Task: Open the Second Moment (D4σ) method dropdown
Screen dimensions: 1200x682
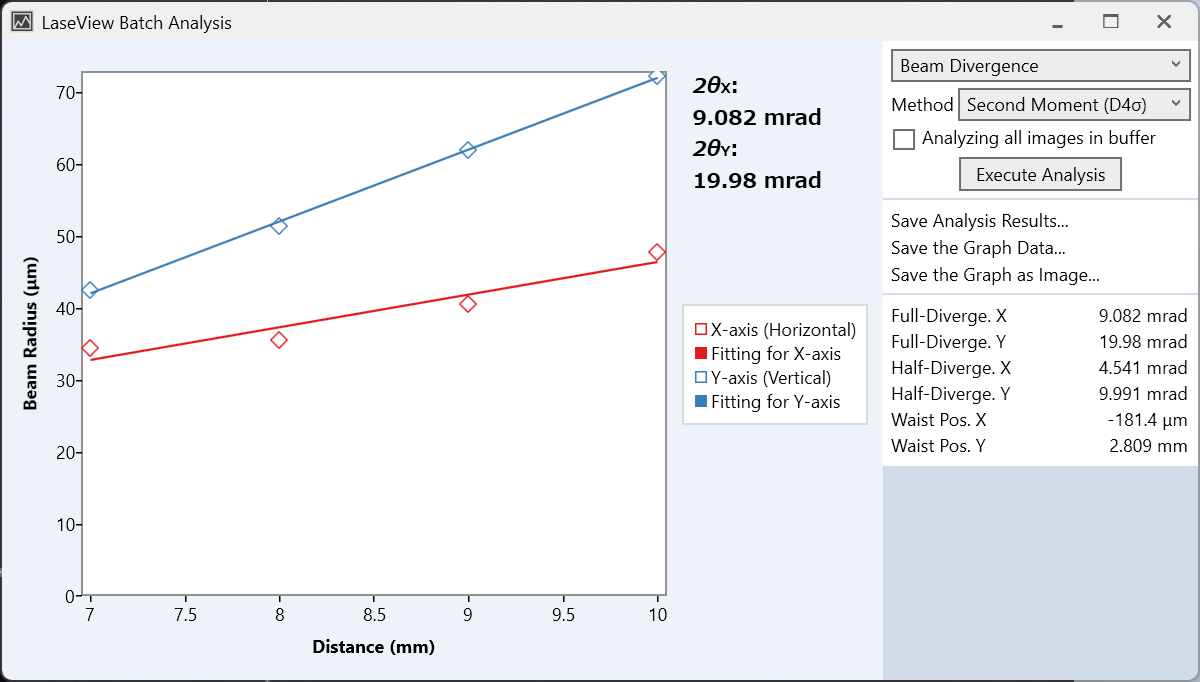Action: pos(1074,104)
